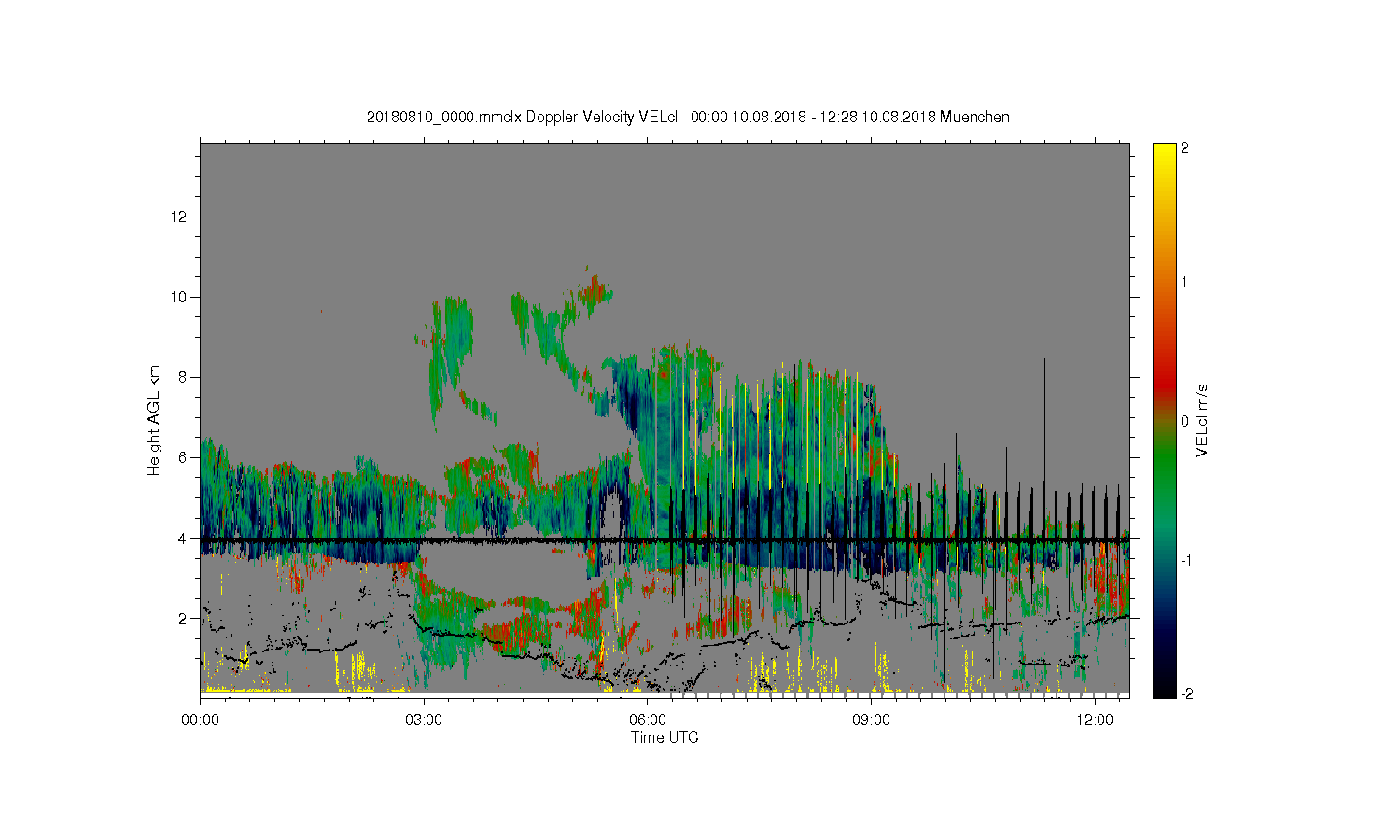
Task: Click the colorbar value label 0
Action: [1184, 420]
